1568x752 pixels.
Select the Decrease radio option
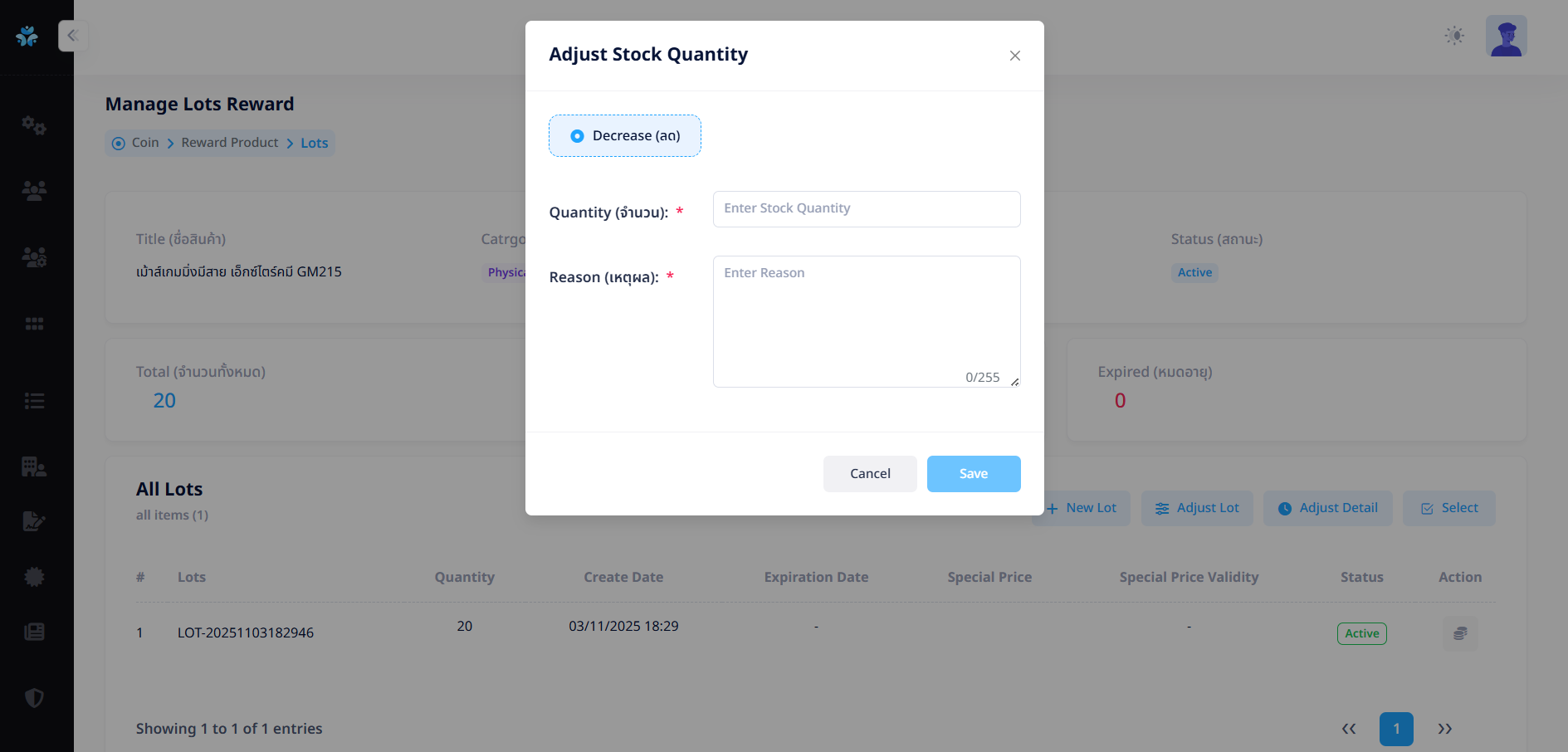pos(578,136)
